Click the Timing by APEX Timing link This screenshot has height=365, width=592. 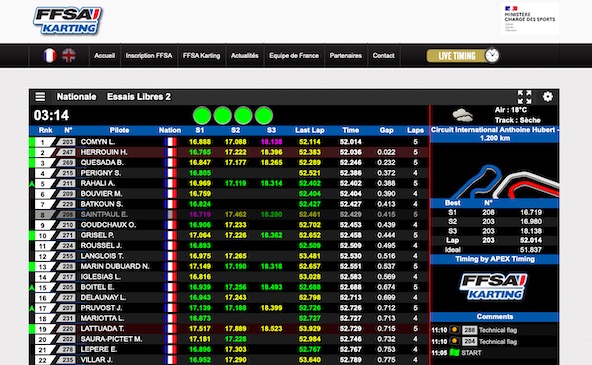(495, 259)
